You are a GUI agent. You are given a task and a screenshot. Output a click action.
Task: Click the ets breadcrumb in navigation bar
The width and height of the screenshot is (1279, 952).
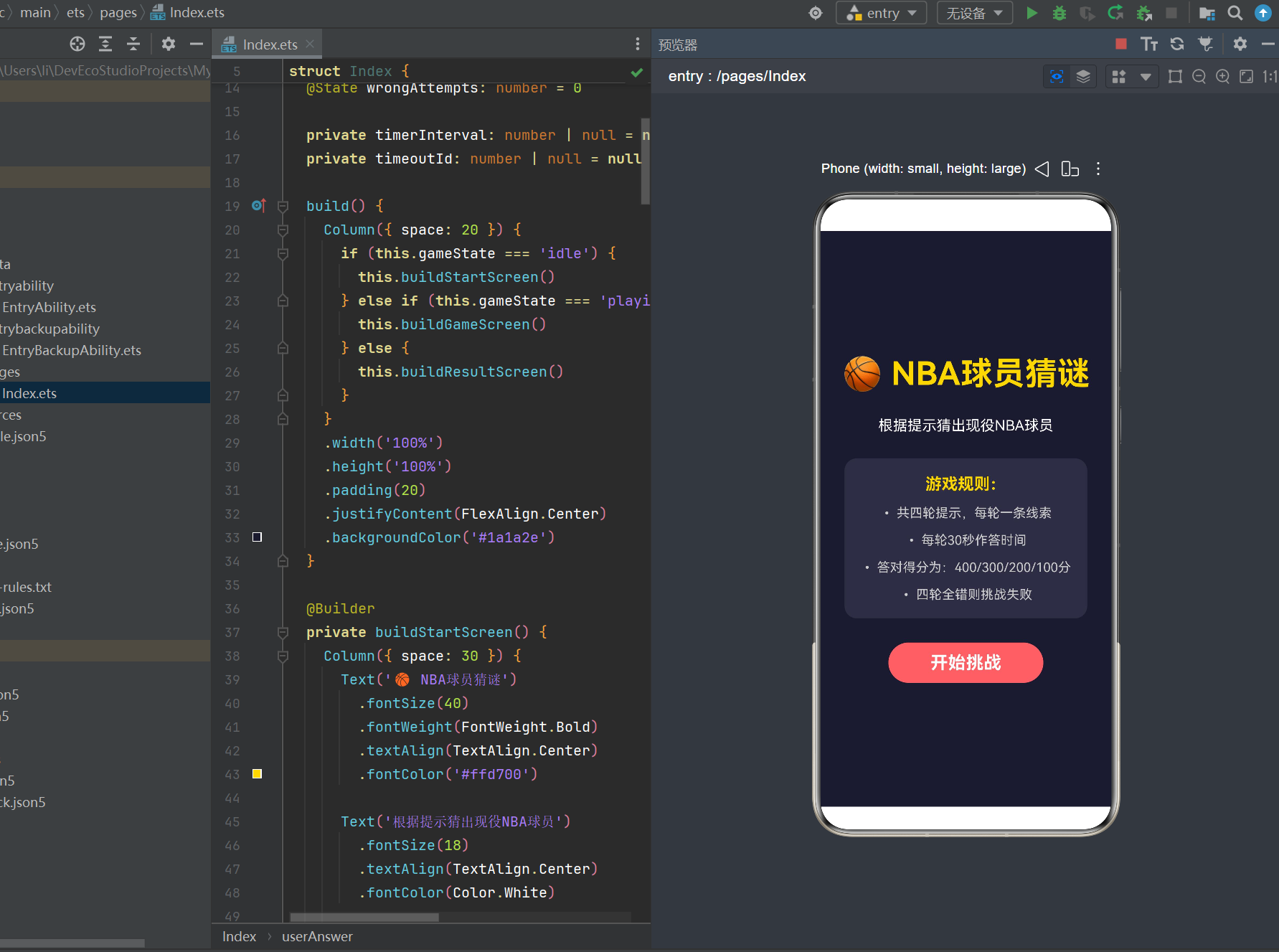pos(75,13)
